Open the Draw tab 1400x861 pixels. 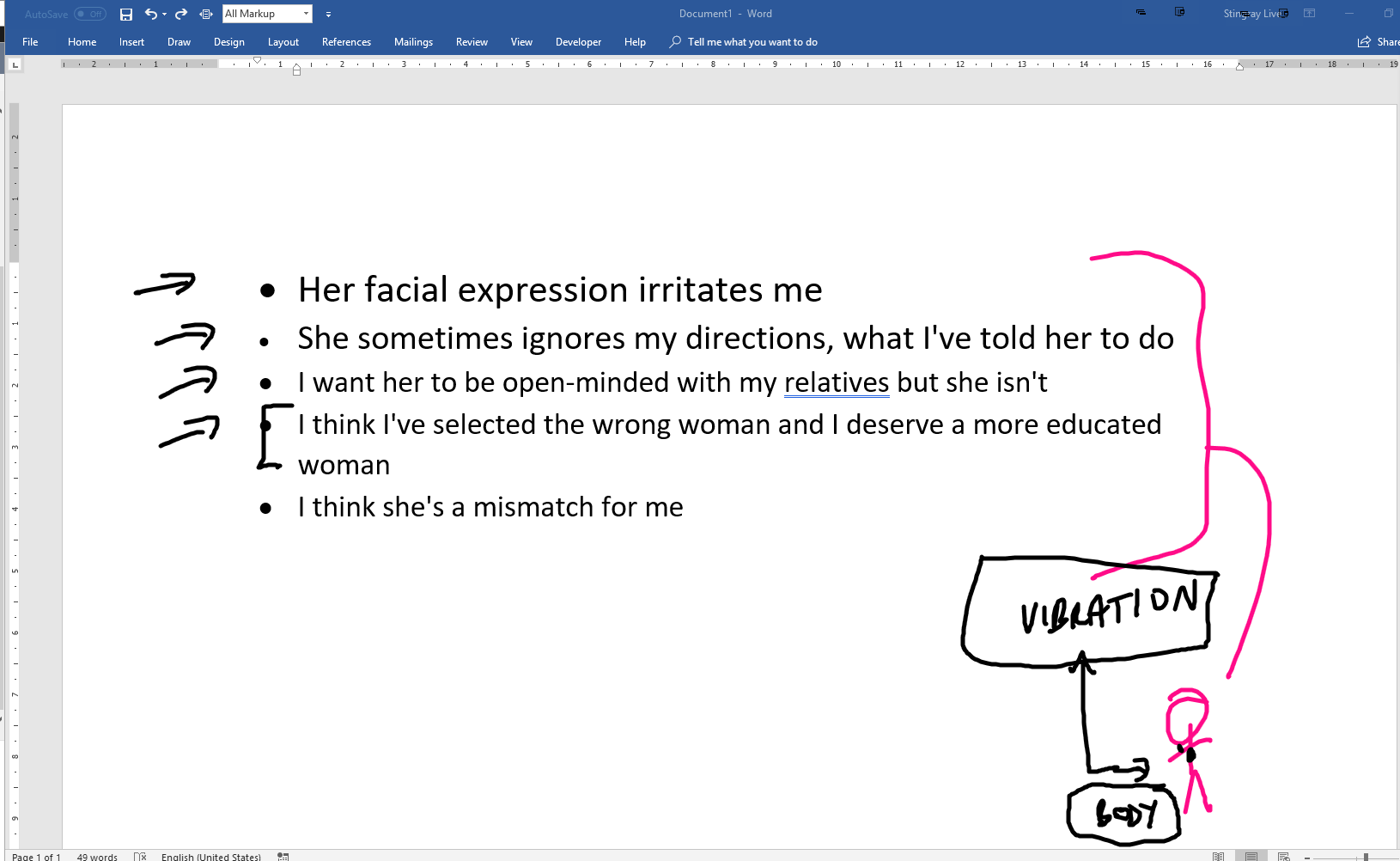pos(179,42)
